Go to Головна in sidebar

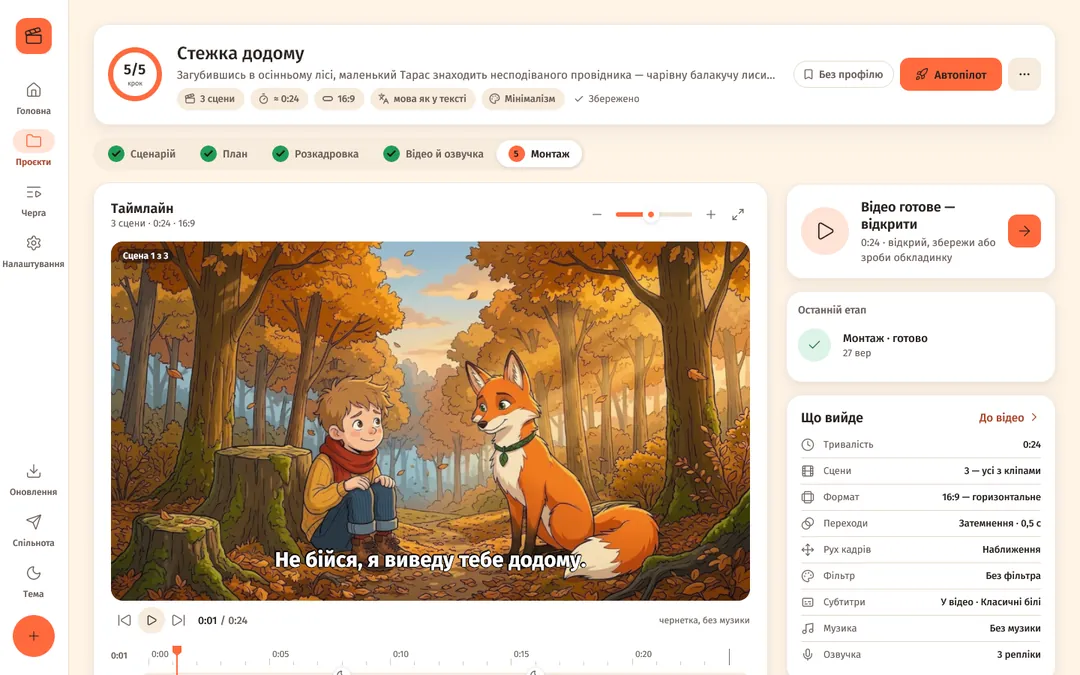point(33,98)
